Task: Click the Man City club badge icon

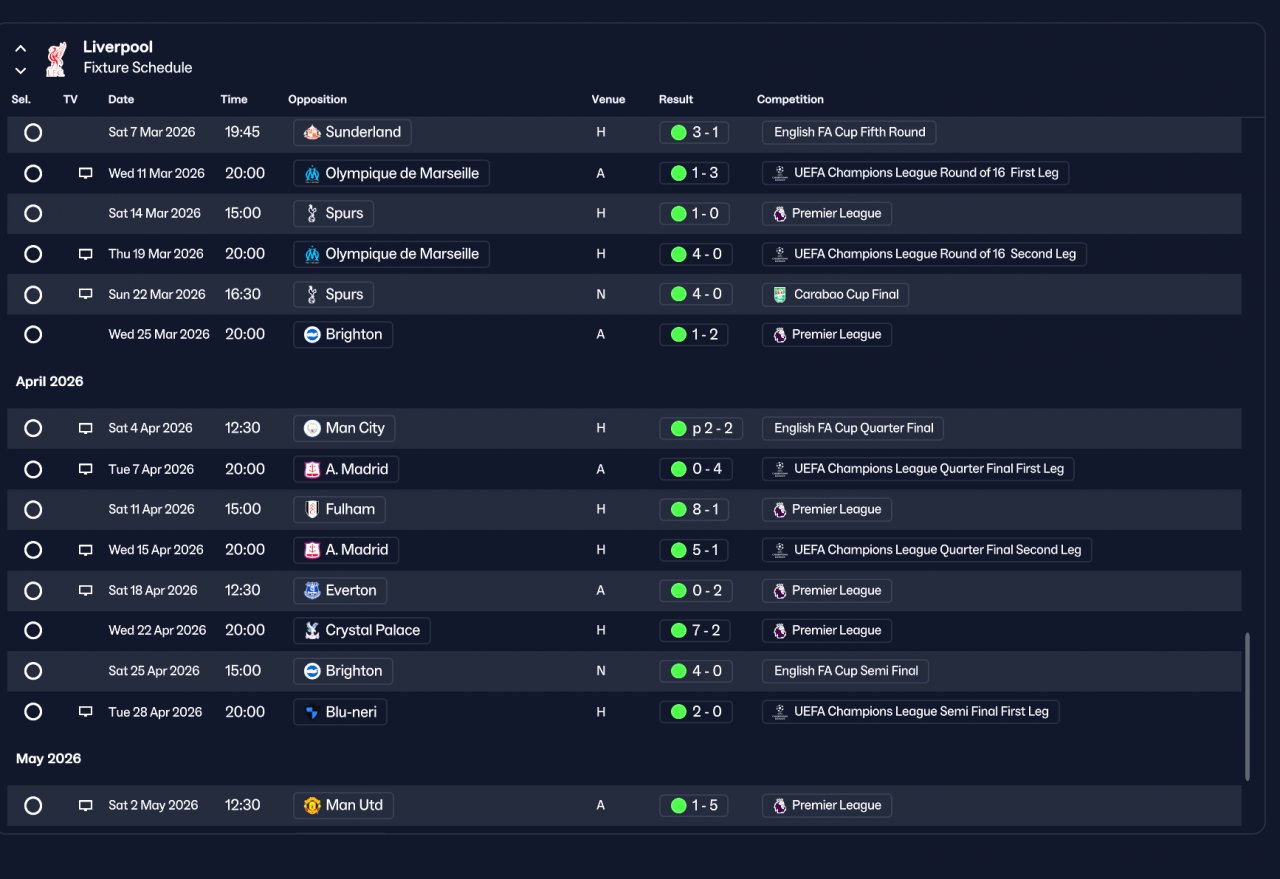Action: click(x=313, y=428)
